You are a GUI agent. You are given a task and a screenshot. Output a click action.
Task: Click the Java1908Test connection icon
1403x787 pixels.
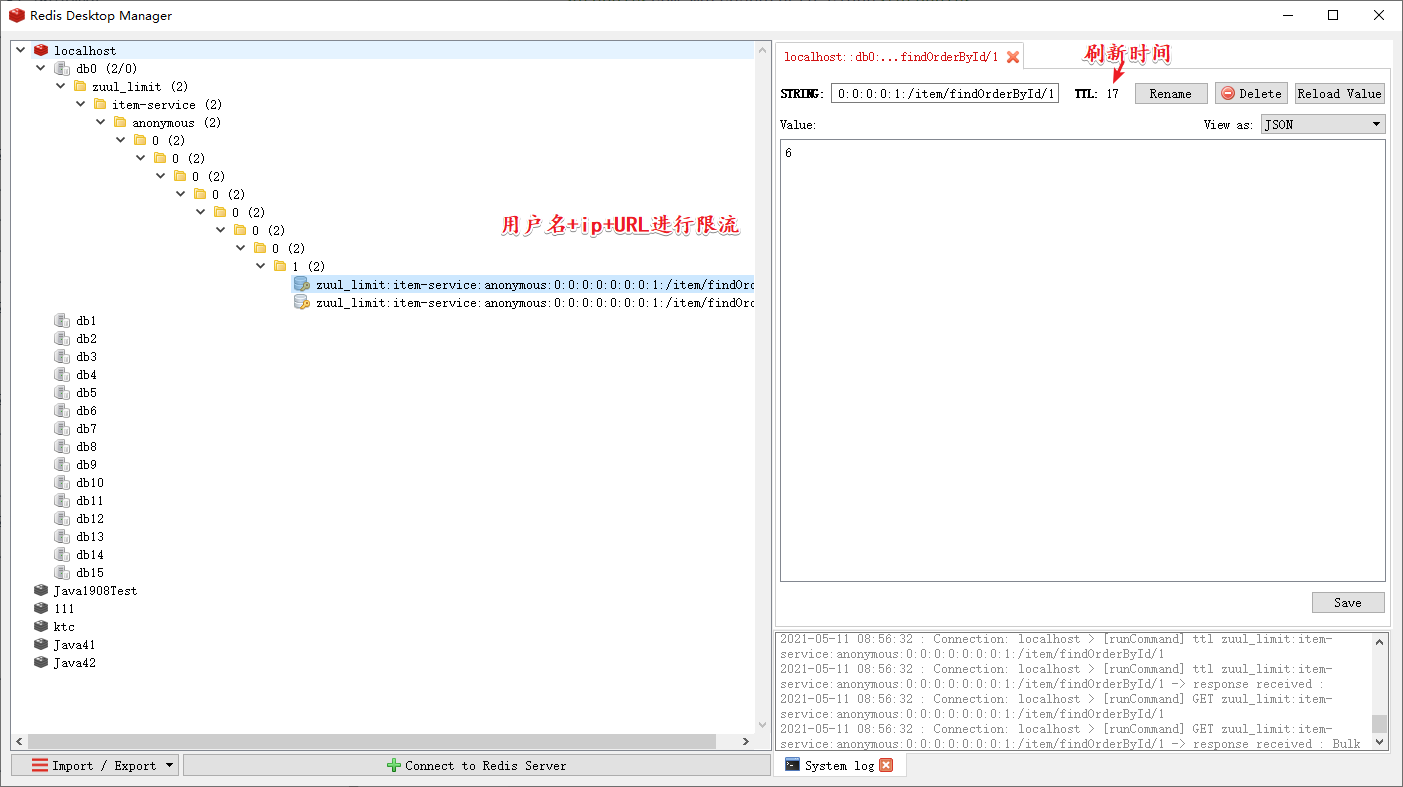41,590
